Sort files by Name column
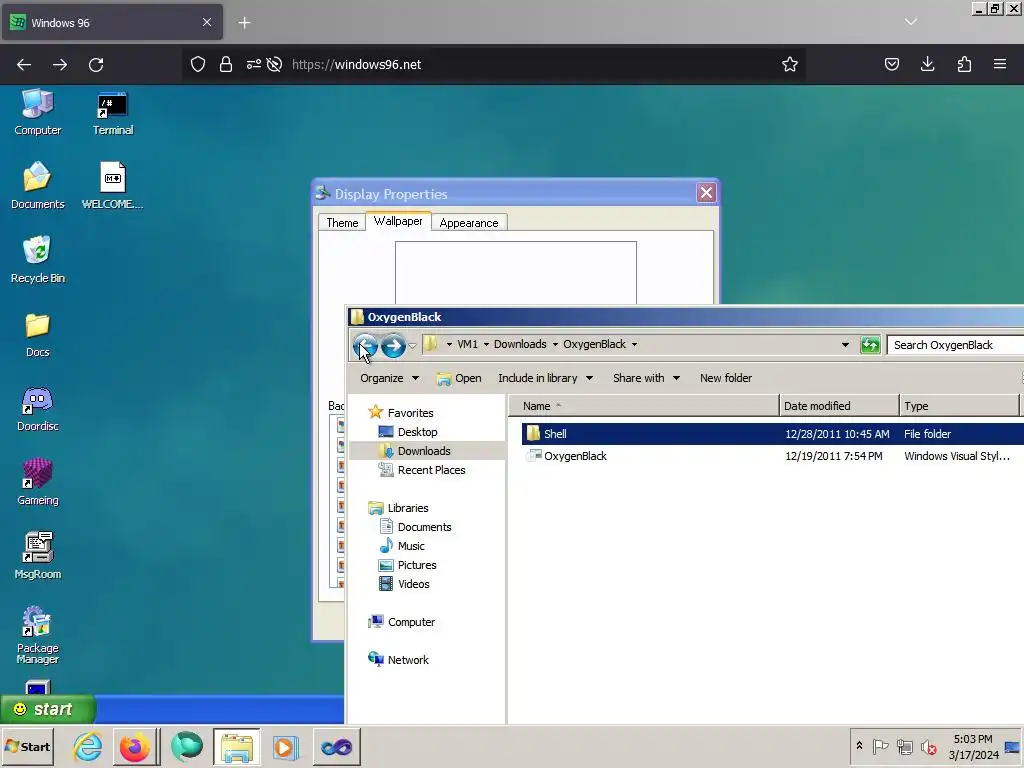1024x768 pixels. click(644, 406)
